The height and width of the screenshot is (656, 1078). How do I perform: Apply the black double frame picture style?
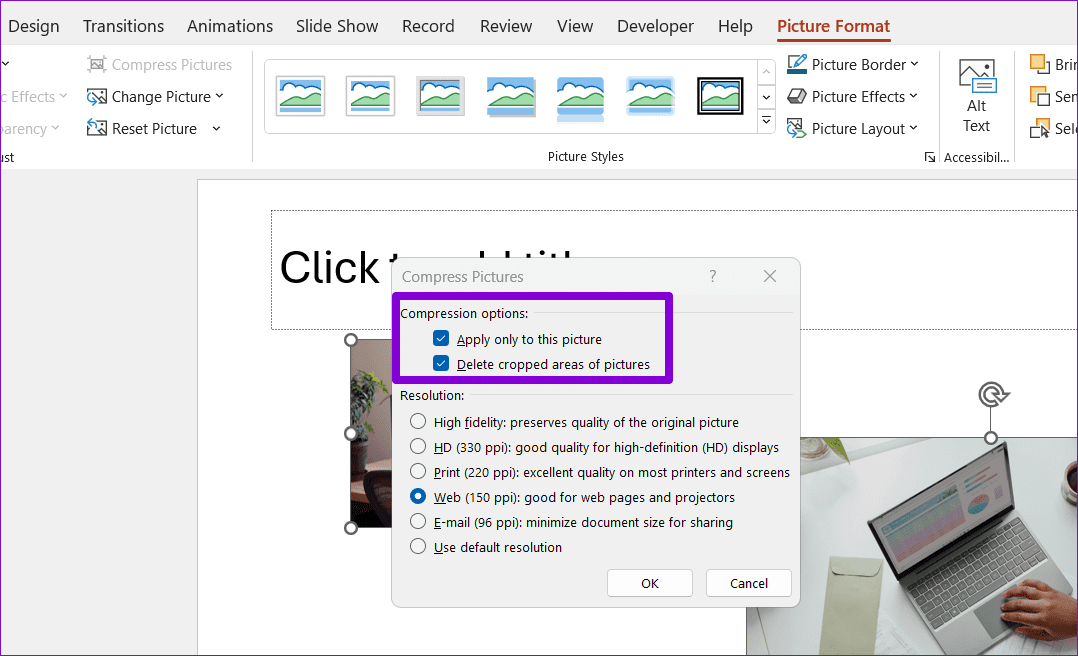pos(720,96)
